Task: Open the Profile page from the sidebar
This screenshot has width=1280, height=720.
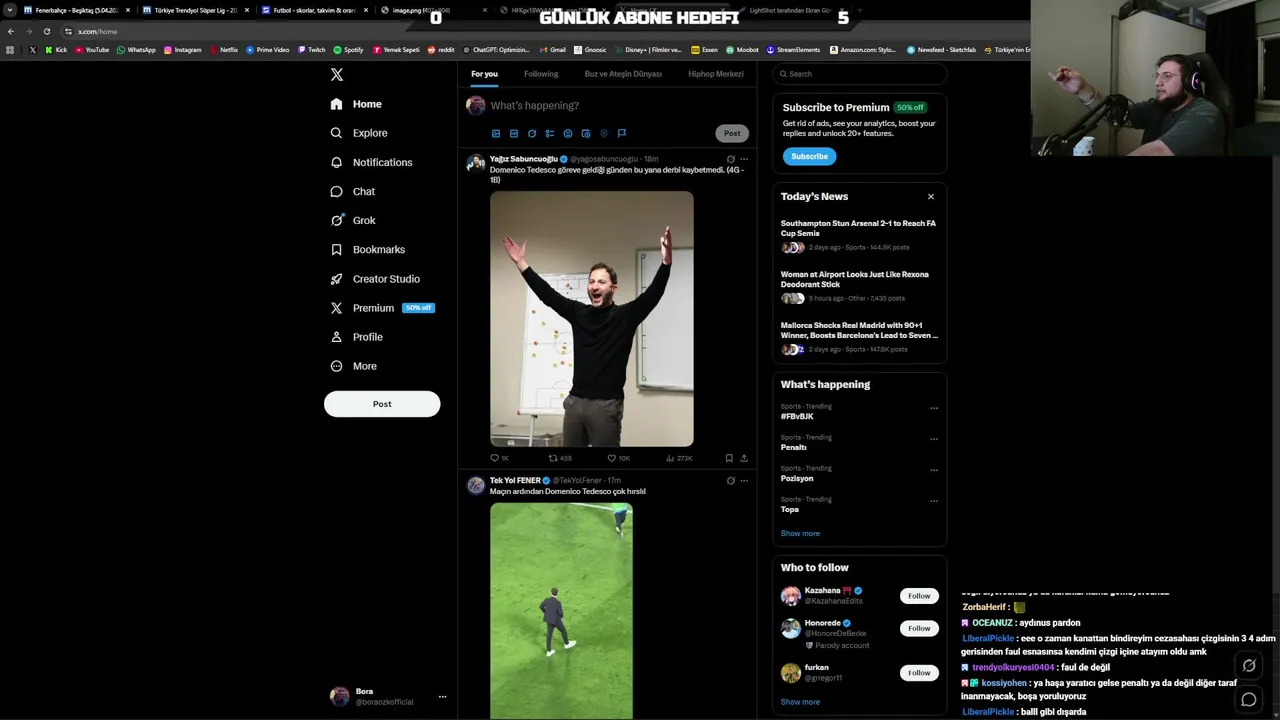Action: pos(356,337)
